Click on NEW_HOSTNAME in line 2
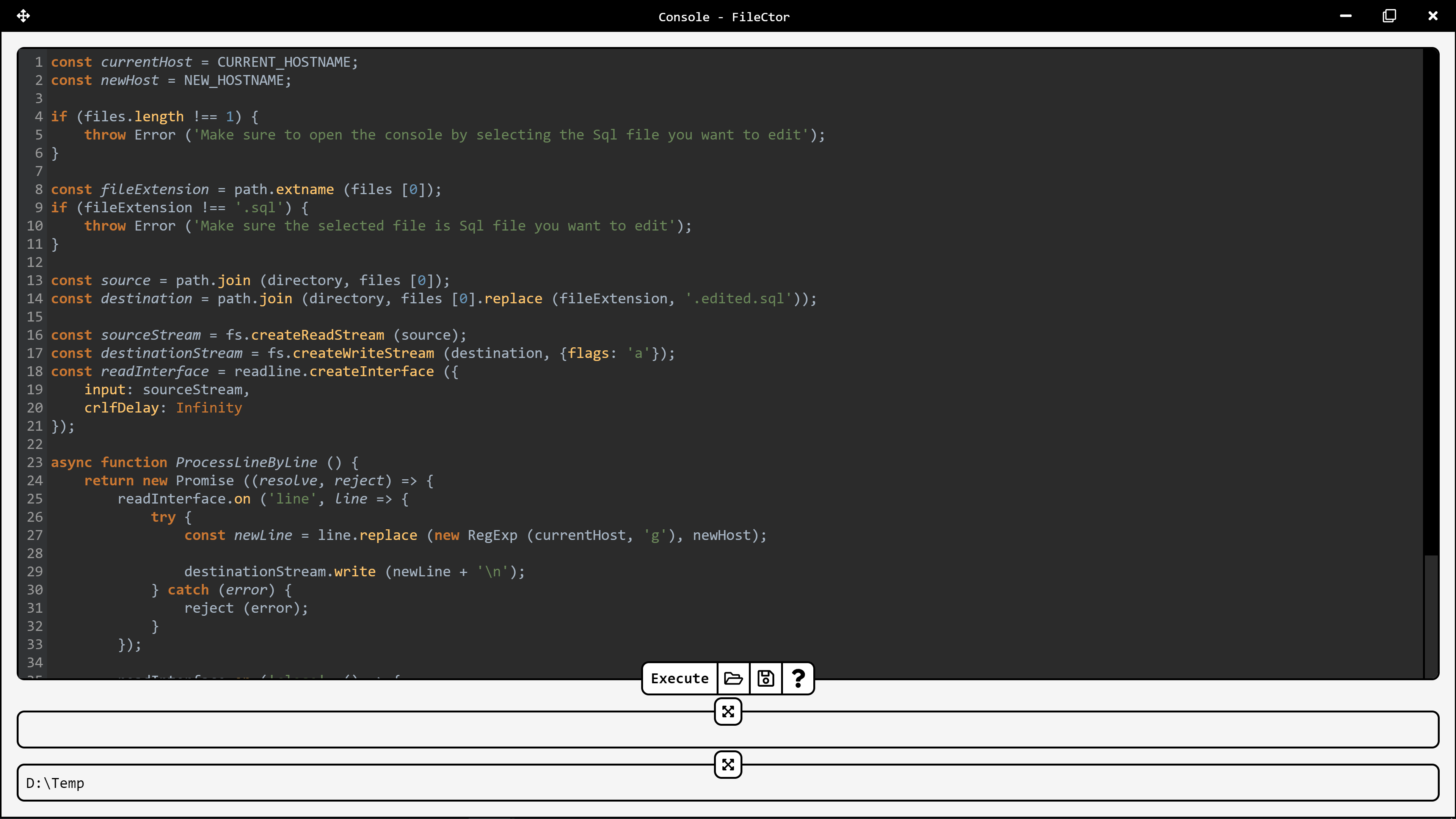 pyautogui.click(x=234, y=80)
